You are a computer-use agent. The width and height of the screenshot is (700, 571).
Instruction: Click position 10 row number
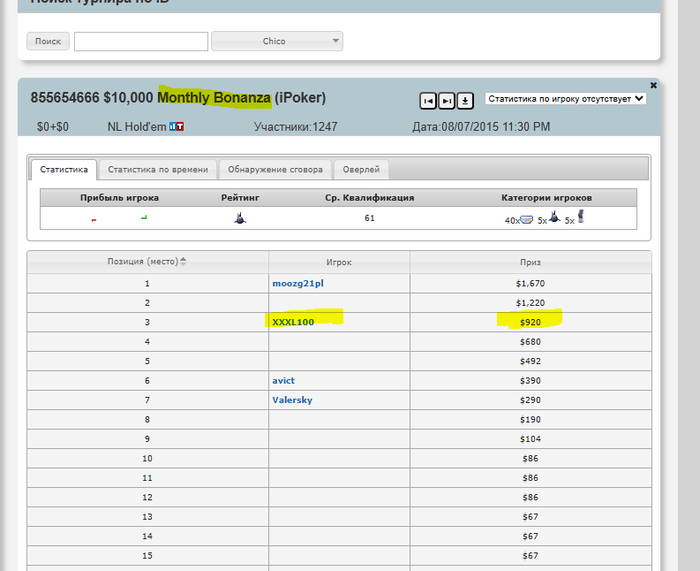[x=147, y=458]
